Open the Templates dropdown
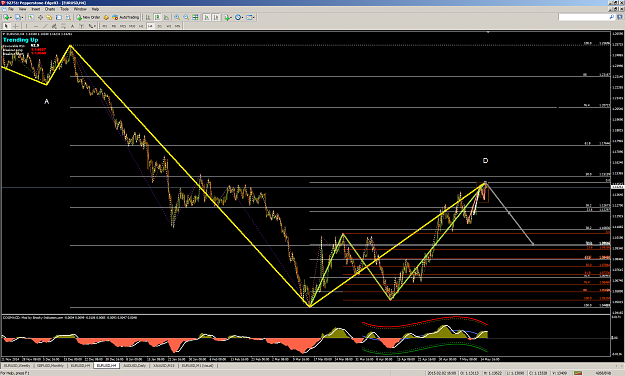This screenshot has width=625, height=376. pos(250,17)
